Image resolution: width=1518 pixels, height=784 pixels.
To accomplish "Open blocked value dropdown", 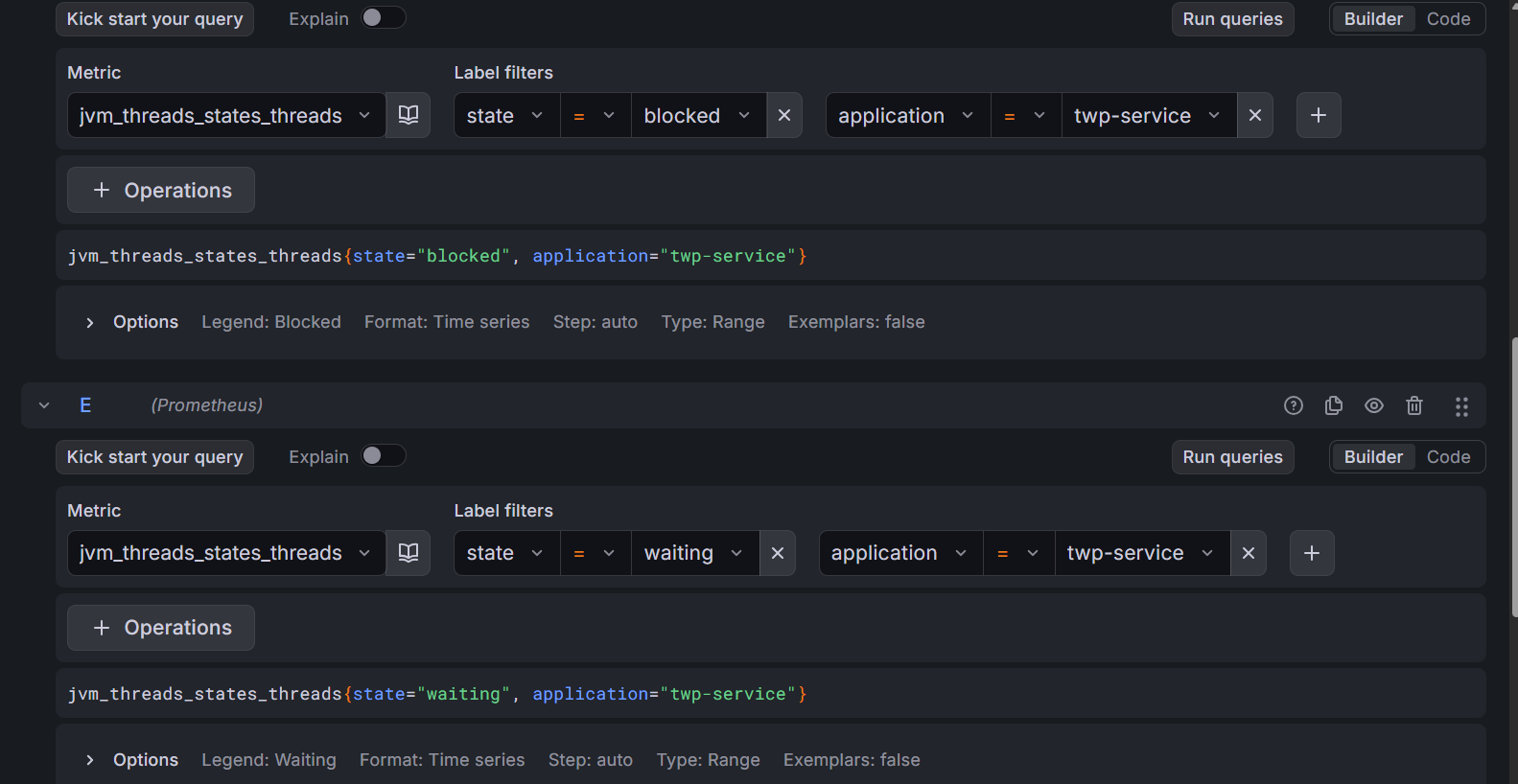I will 698,115.
